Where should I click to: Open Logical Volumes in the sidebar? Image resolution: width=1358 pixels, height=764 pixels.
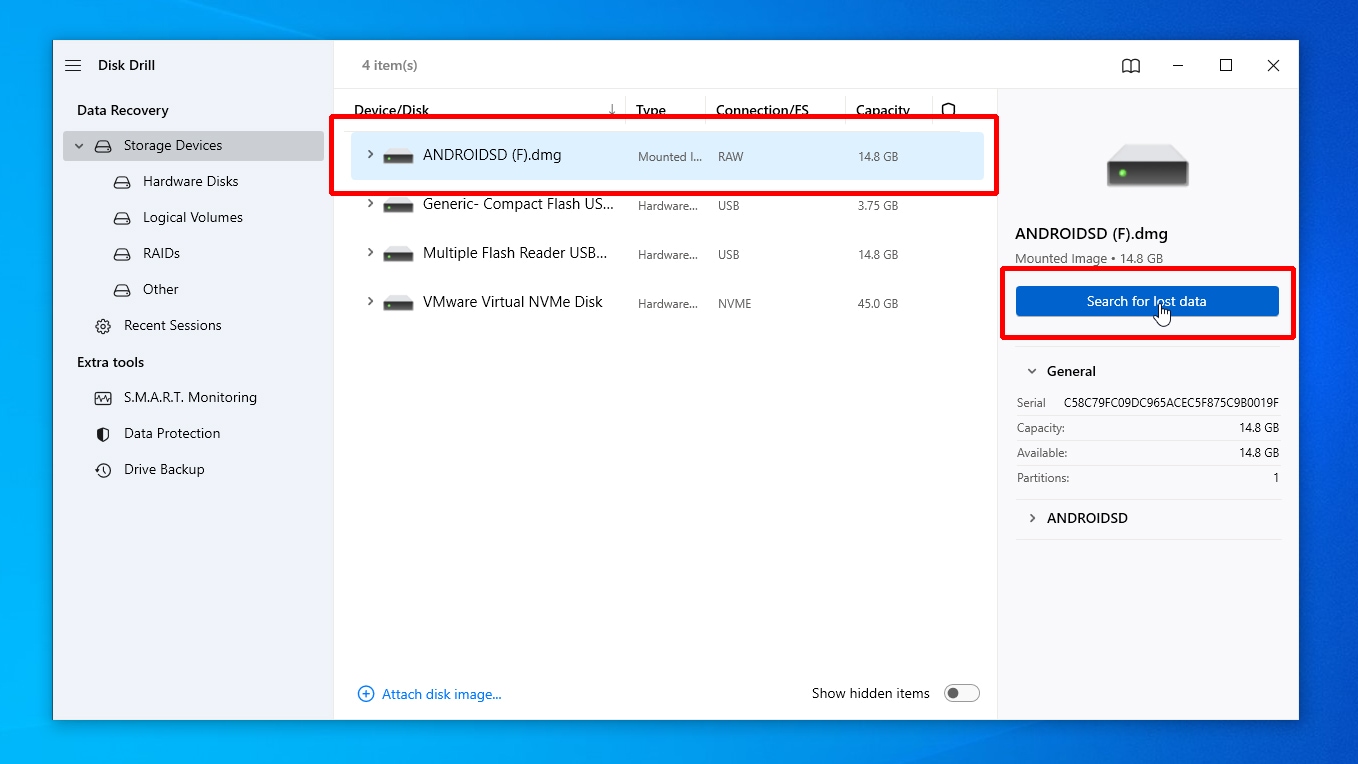tap(193, 218)
